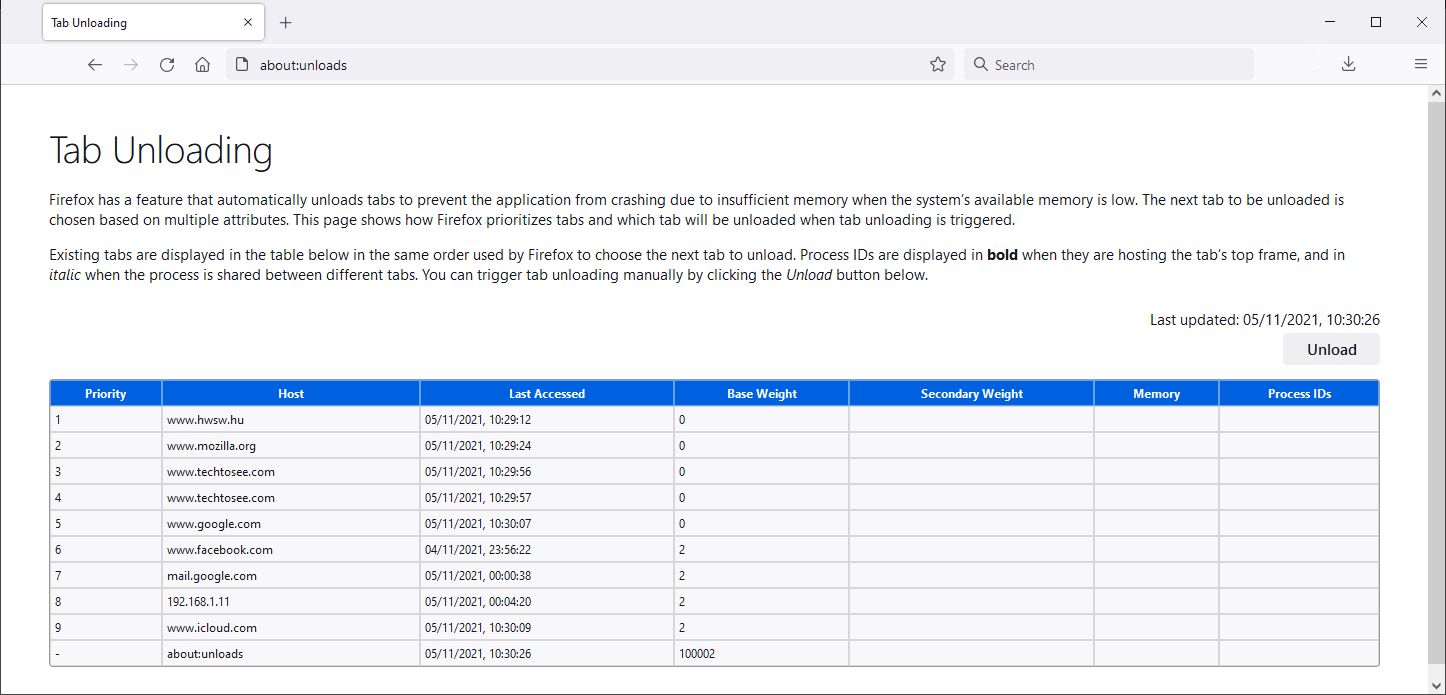The image size is (1446, 695).
Task: Open a new tab with plus button
Action: pyautogui.click(x=286, y=22)
